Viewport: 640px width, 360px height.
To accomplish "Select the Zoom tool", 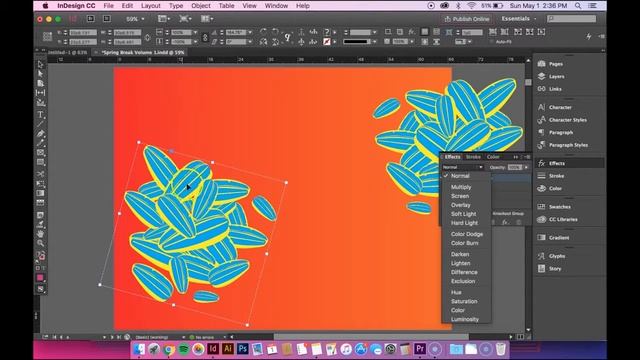I will (x=40, y=243).
